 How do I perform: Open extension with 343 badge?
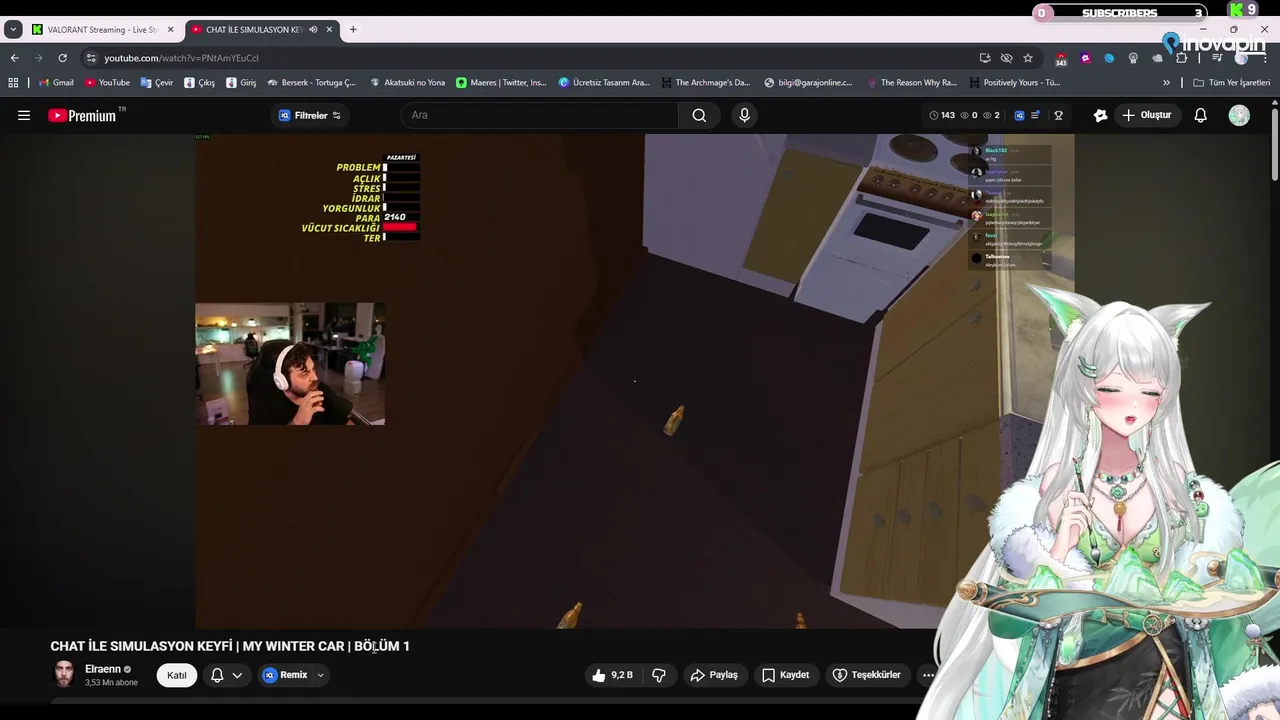tap(1061, 59)
